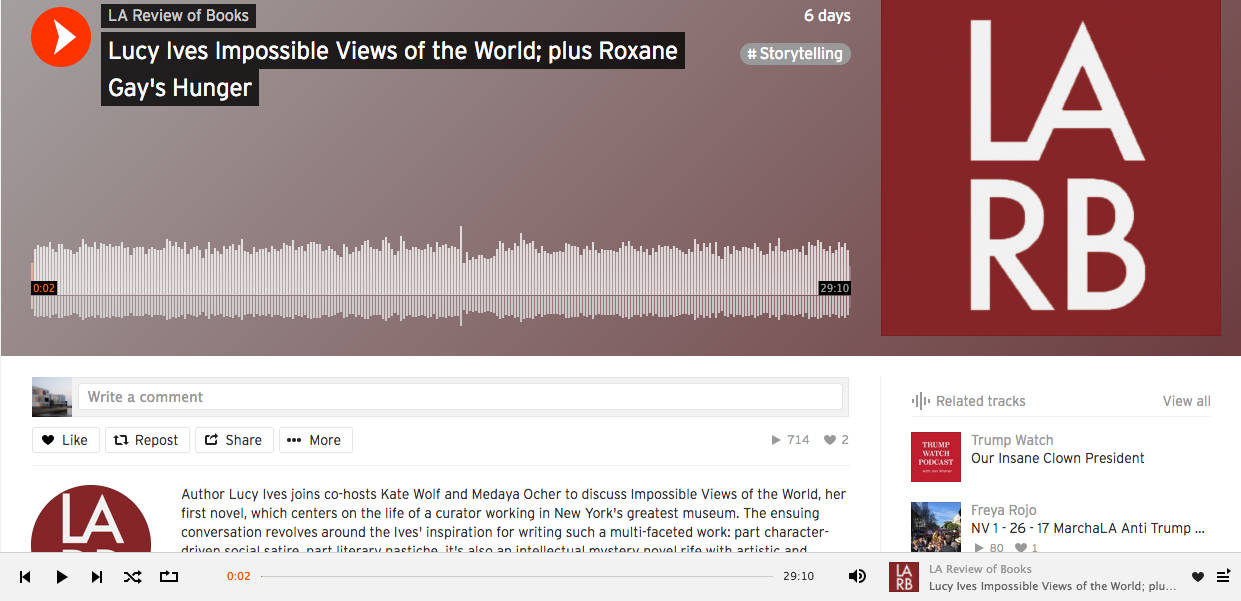Click the 80 plays count on Freya Rojo track
This screenshot has width=1241, height=601.
(x=988, y=548)
